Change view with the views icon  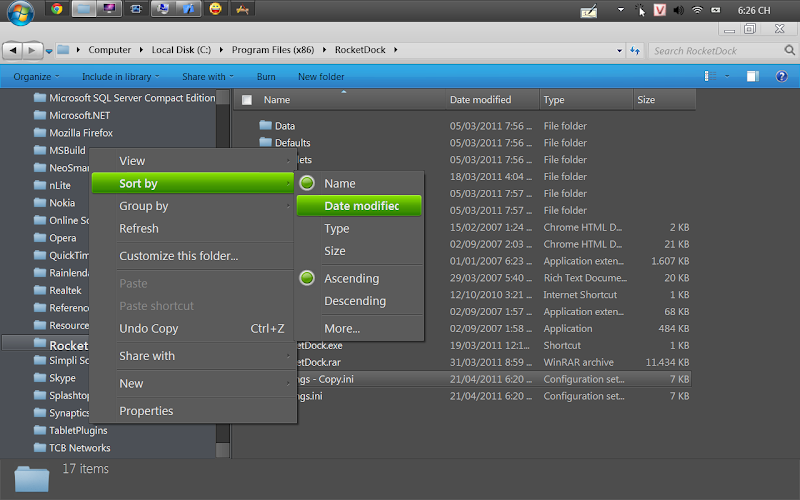710,76
